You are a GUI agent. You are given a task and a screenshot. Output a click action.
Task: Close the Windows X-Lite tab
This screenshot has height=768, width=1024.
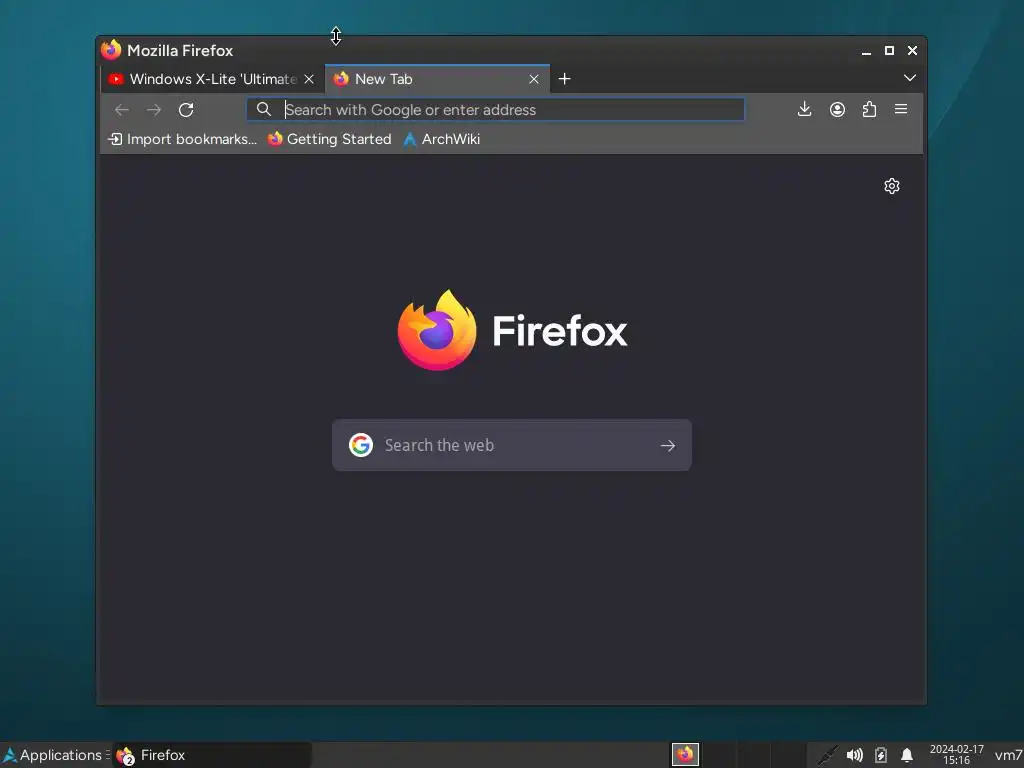click(309, 79)
